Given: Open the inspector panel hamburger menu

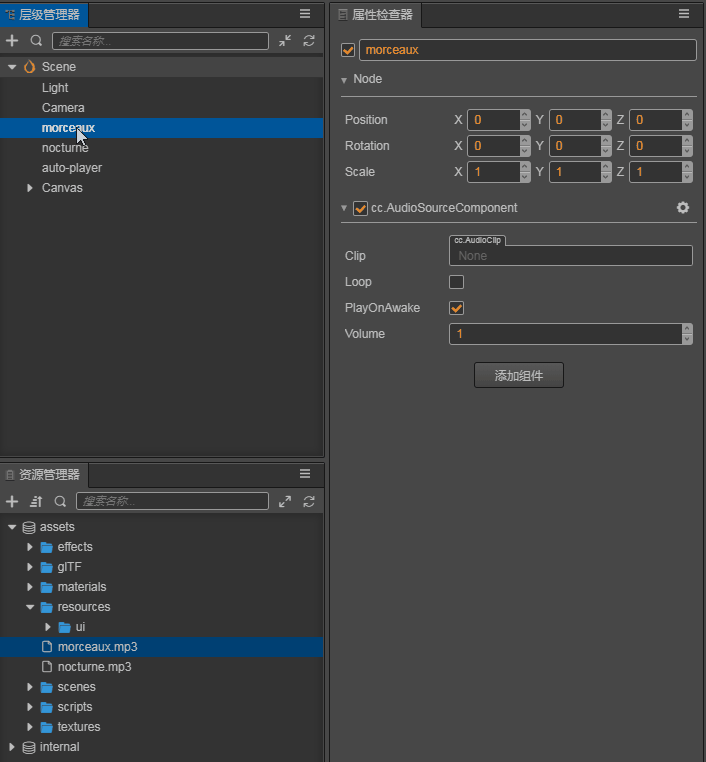Looking at the screenshot, I should pyautogui.click(x=684, y=14).
